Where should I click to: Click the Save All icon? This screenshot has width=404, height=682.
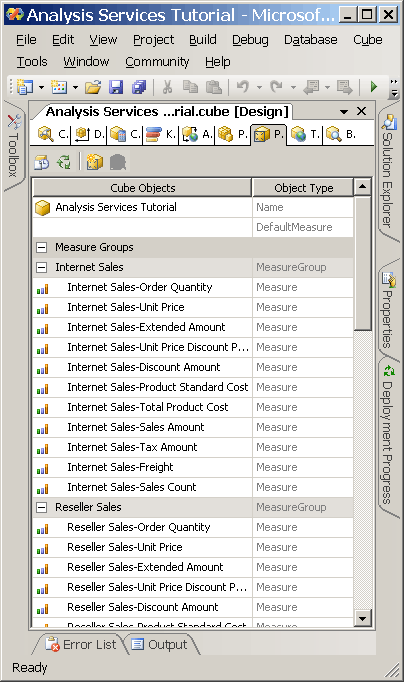(139, 87)
